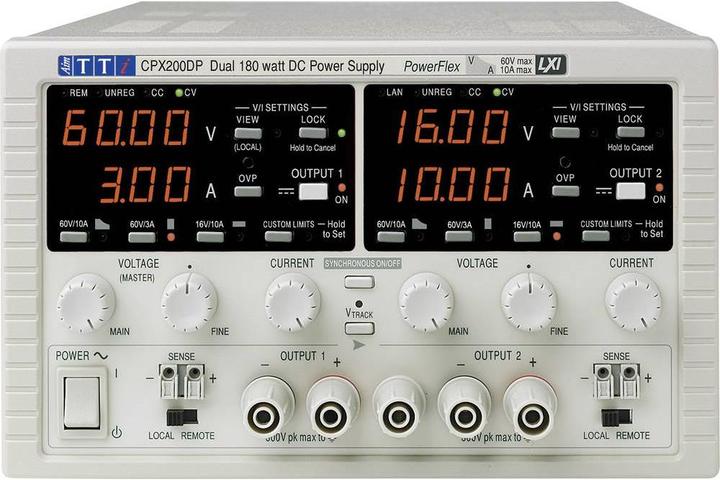Viewport: 720px width, 480px height.
Task: Click the Aim TTi logo
Action: (97, 66)
